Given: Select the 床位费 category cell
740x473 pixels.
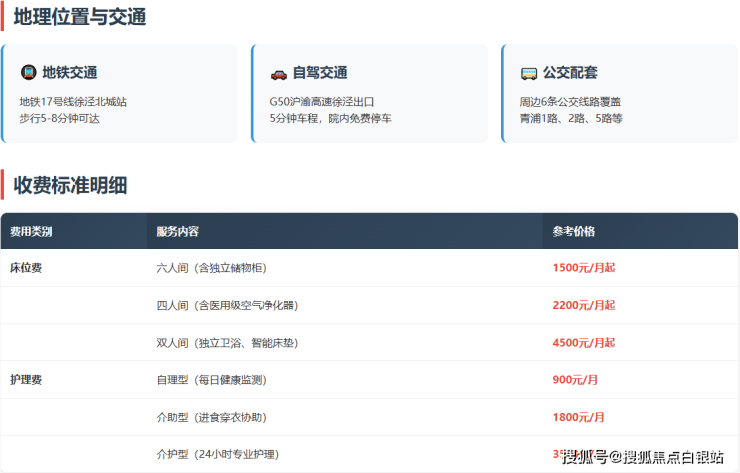Looking at the screenshot, I should [26, 268].
